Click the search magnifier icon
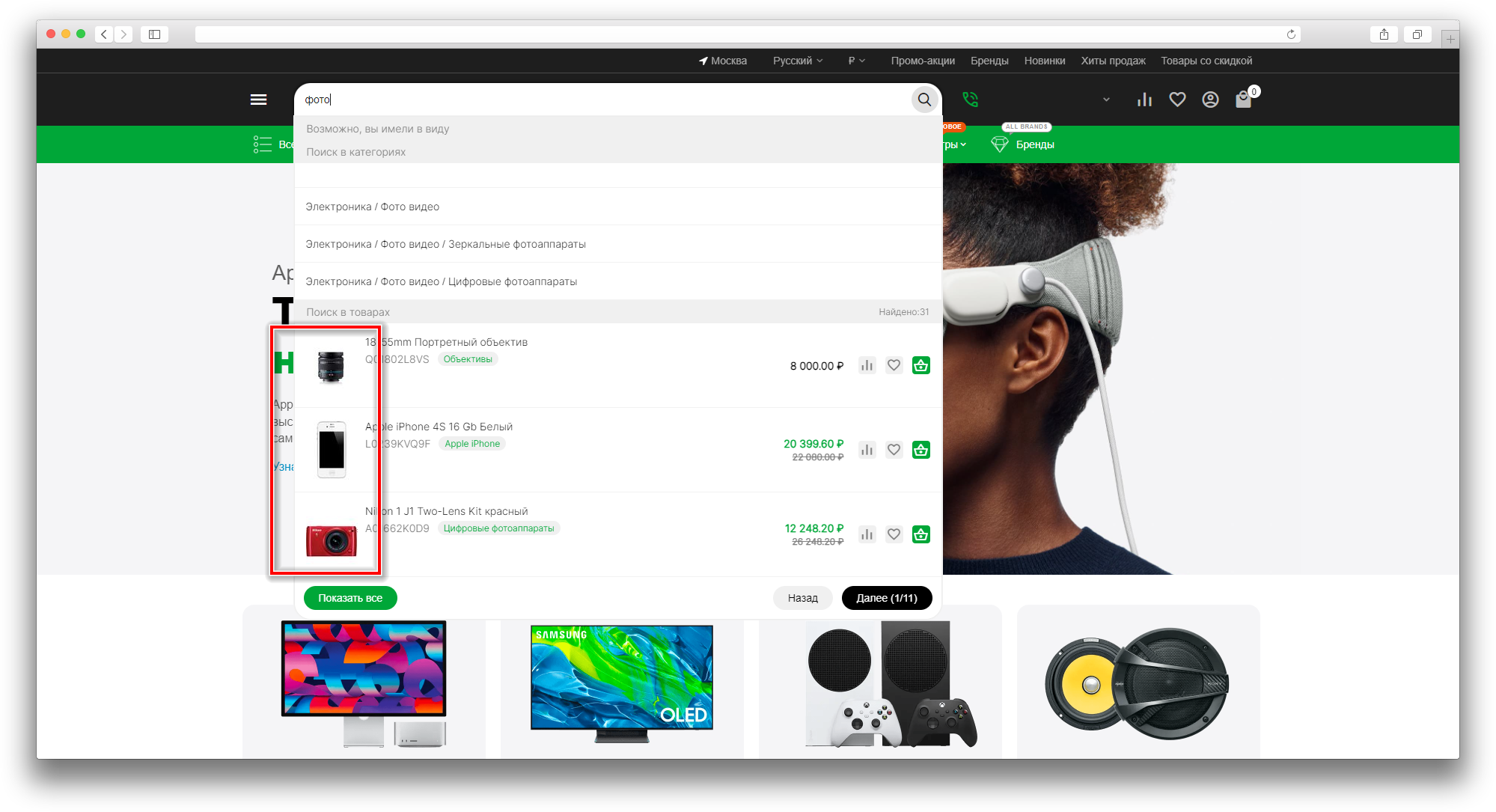Screen dimensions: 1496x812 coord(924,100)
